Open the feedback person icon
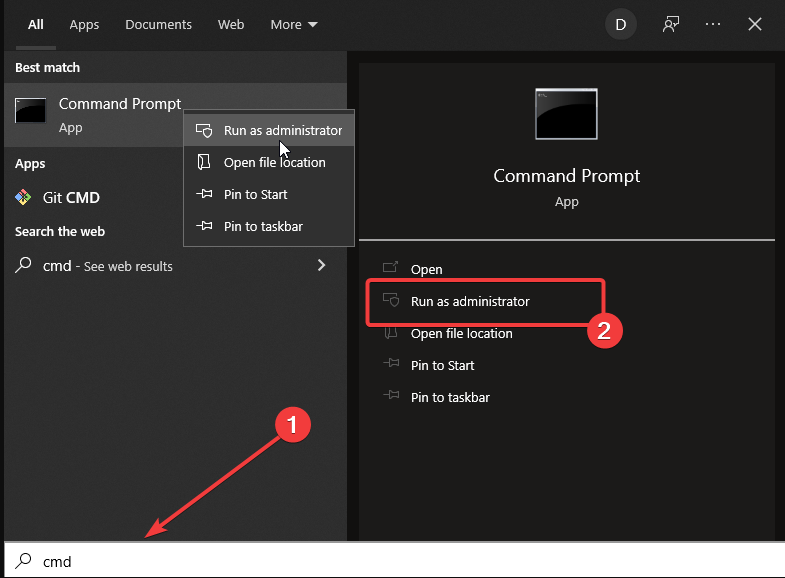The height and width of the screenshot is (578, 785). (671, 24)
